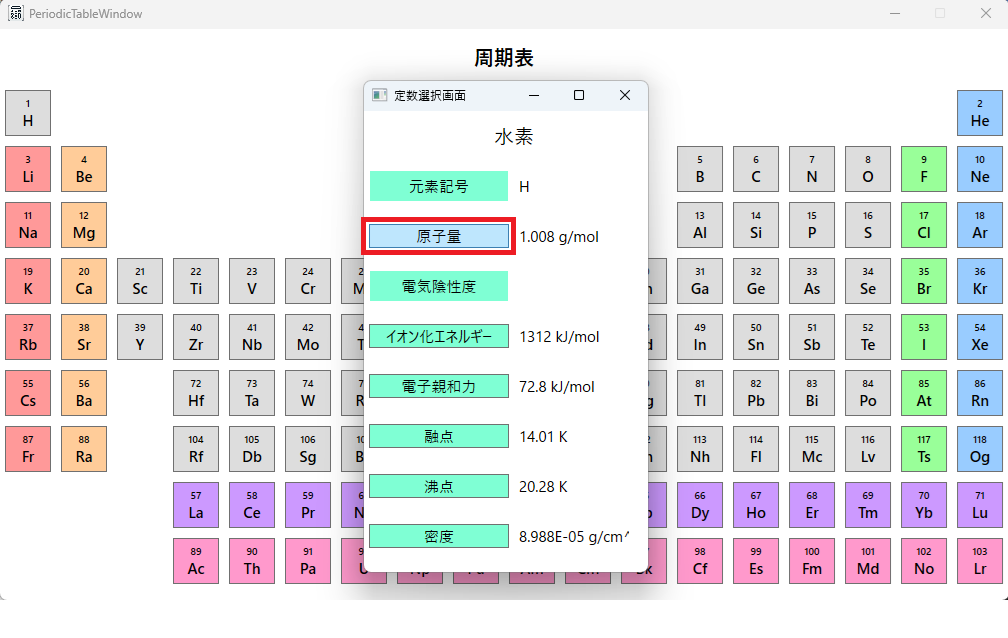
Task: Select krypton Kr element tile
Action: (x=980, y=281)
